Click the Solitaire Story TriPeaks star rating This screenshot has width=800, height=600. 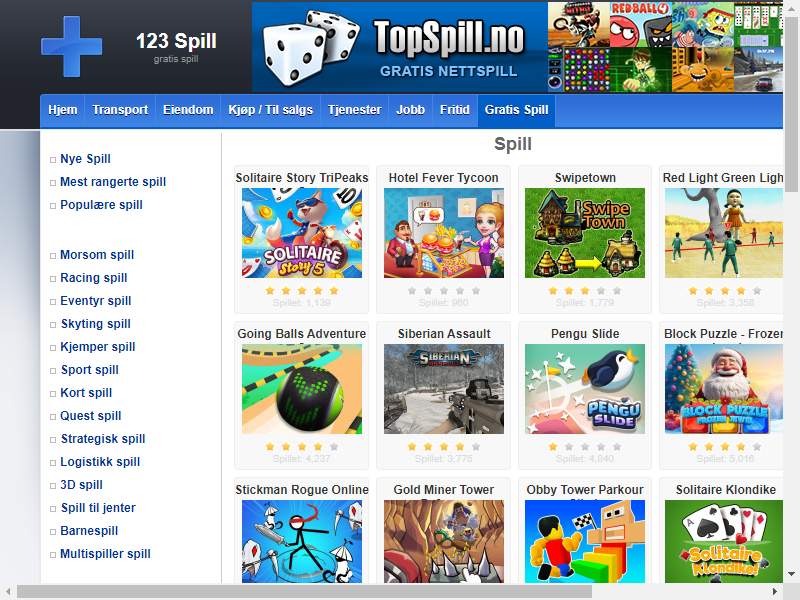tap(302, 291)
